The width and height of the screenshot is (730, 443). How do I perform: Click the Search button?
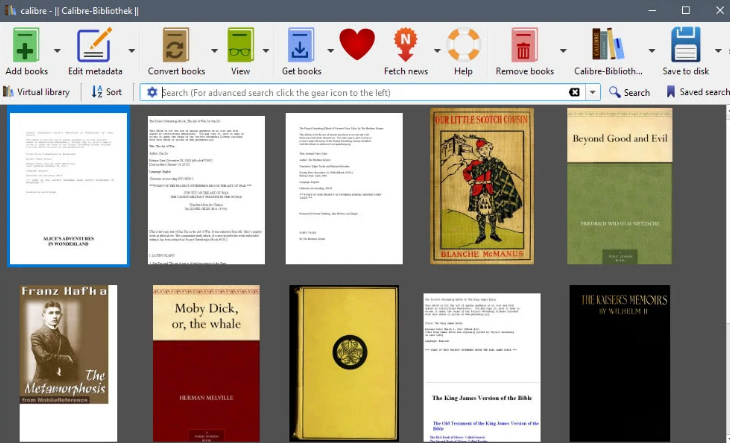pyautogui.click(x=629, y=92)
